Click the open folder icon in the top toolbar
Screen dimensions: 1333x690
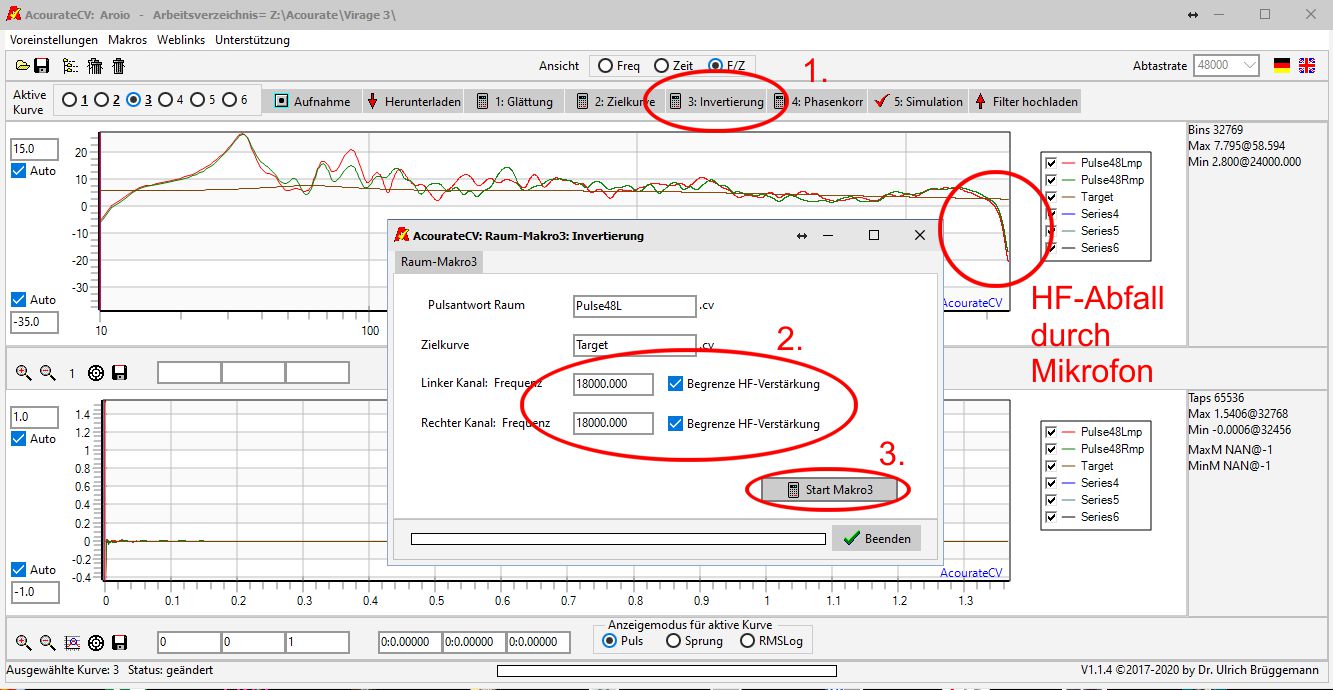coord(22,66)
